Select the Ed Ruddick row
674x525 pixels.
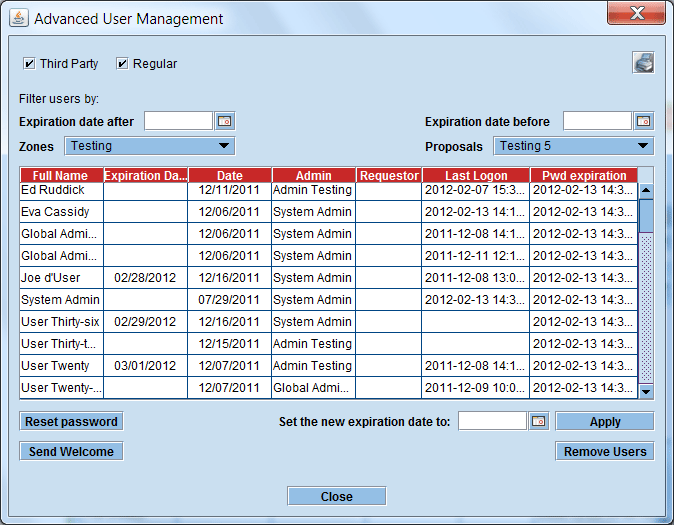pyautogui.click(x=329, y=190)
